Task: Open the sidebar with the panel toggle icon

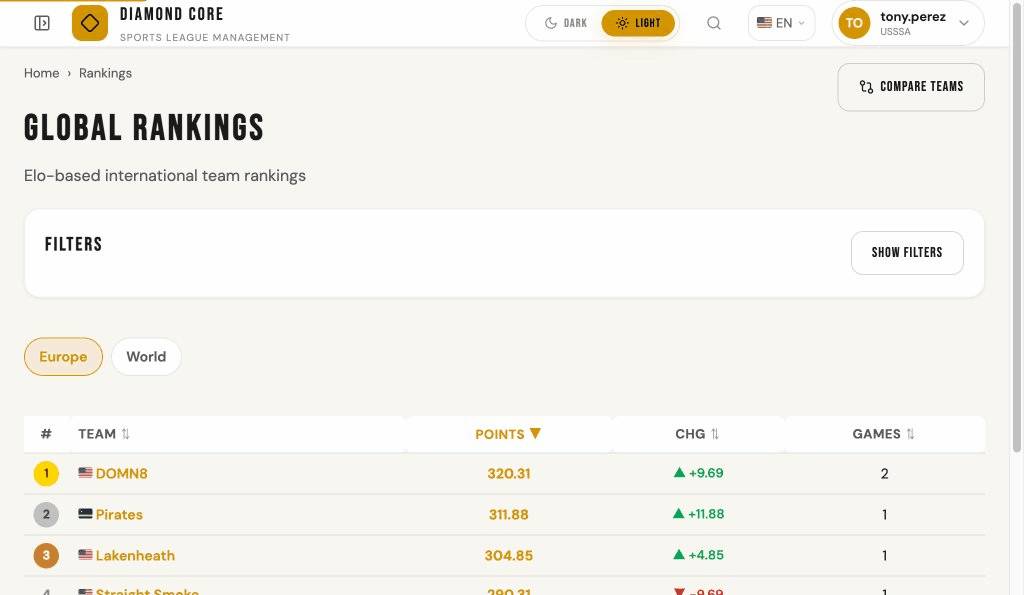Action: (41, 22)
